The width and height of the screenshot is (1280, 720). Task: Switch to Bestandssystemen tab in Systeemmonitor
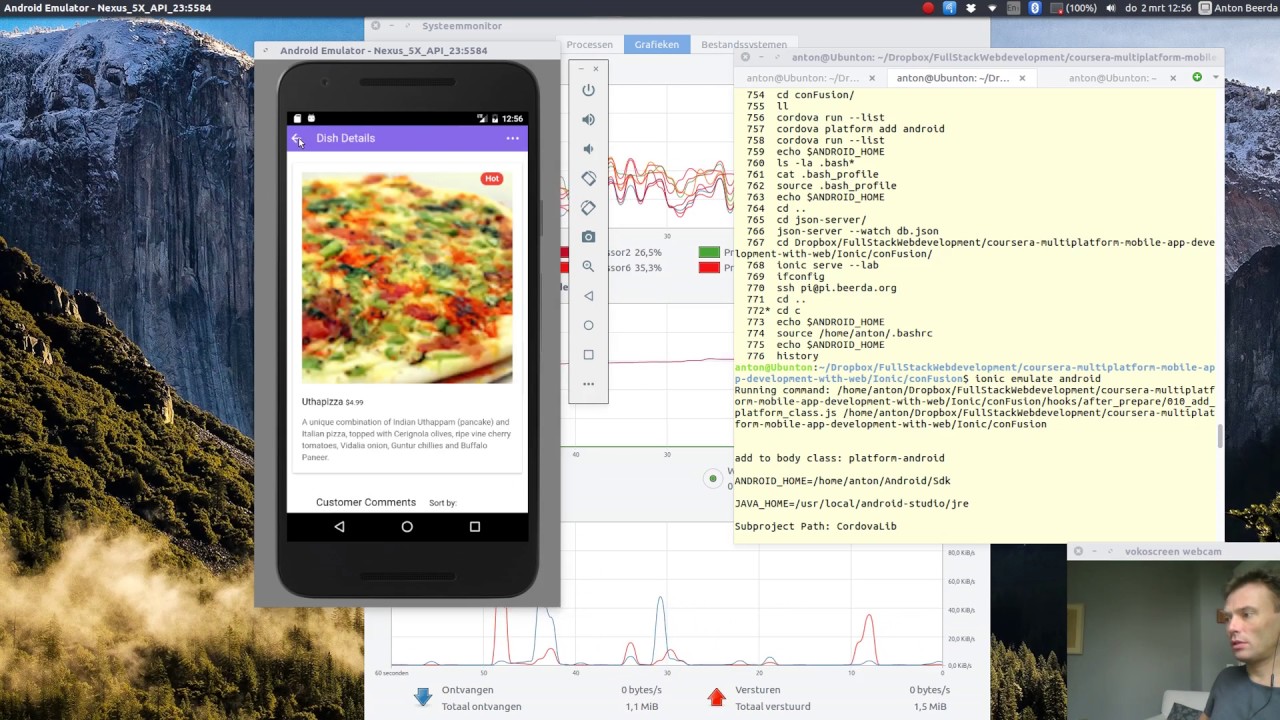(x=744, y=44)
